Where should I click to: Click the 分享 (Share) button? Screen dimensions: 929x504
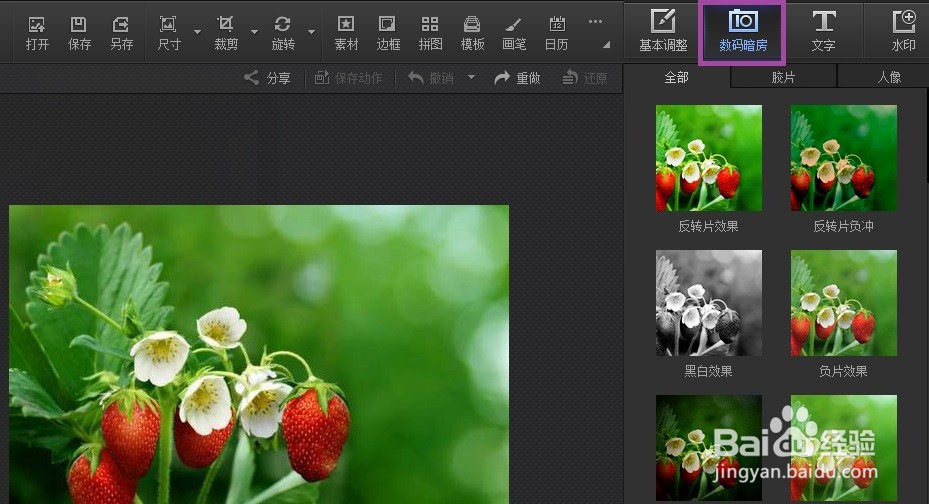pos(267,78)
